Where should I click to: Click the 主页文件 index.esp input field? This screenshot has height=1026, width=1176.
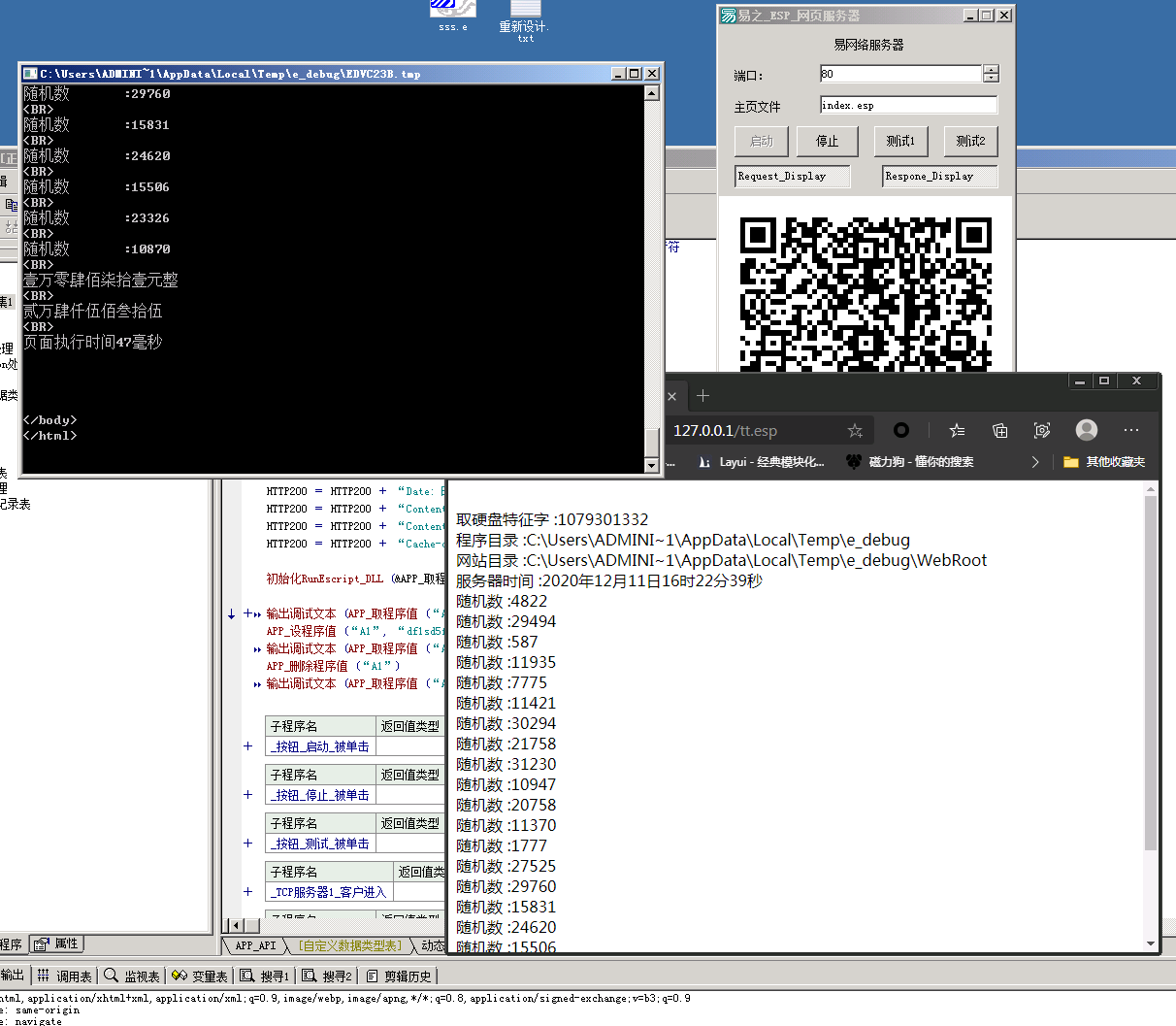tap(908, 105)
